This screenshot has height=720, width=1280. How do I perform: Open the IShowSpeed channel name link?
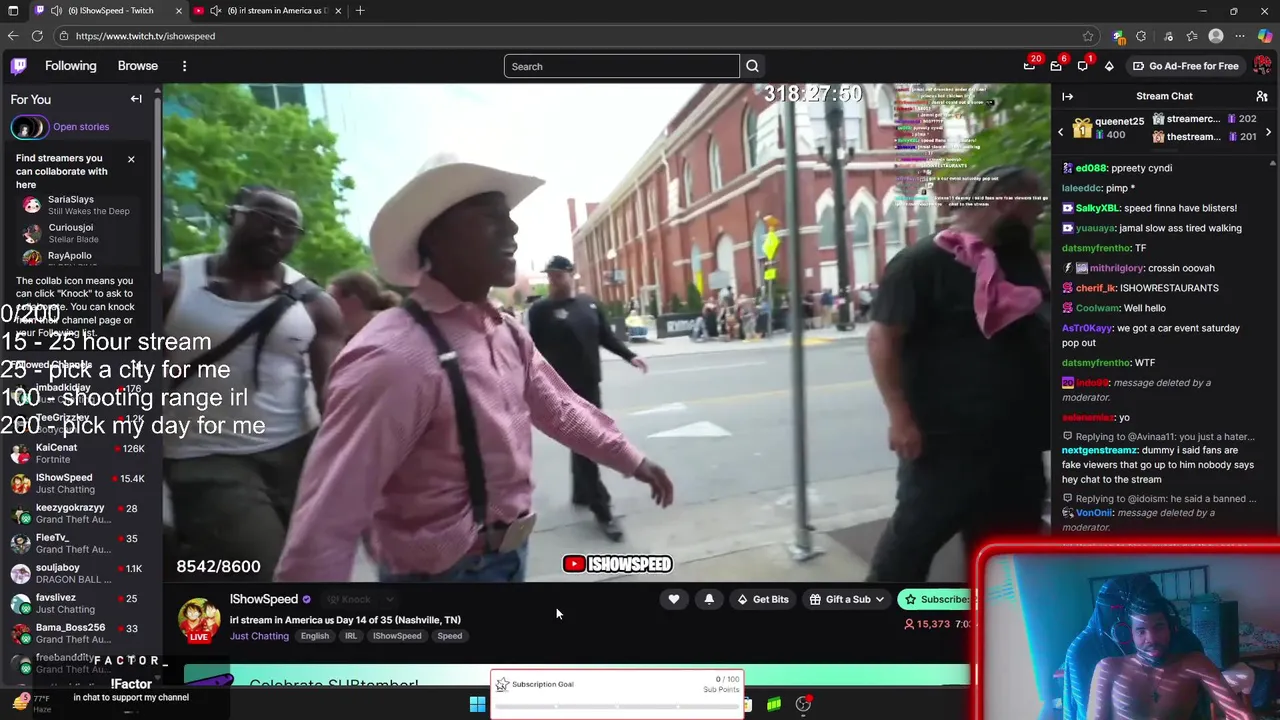[x=264, y=599]
